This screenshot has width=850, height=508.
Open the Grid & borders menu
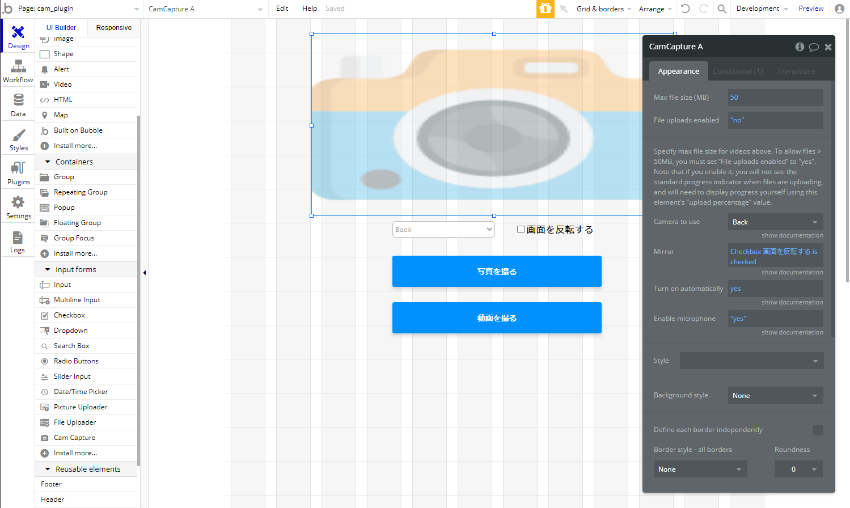pyautogui.click(x=603, y=9)
